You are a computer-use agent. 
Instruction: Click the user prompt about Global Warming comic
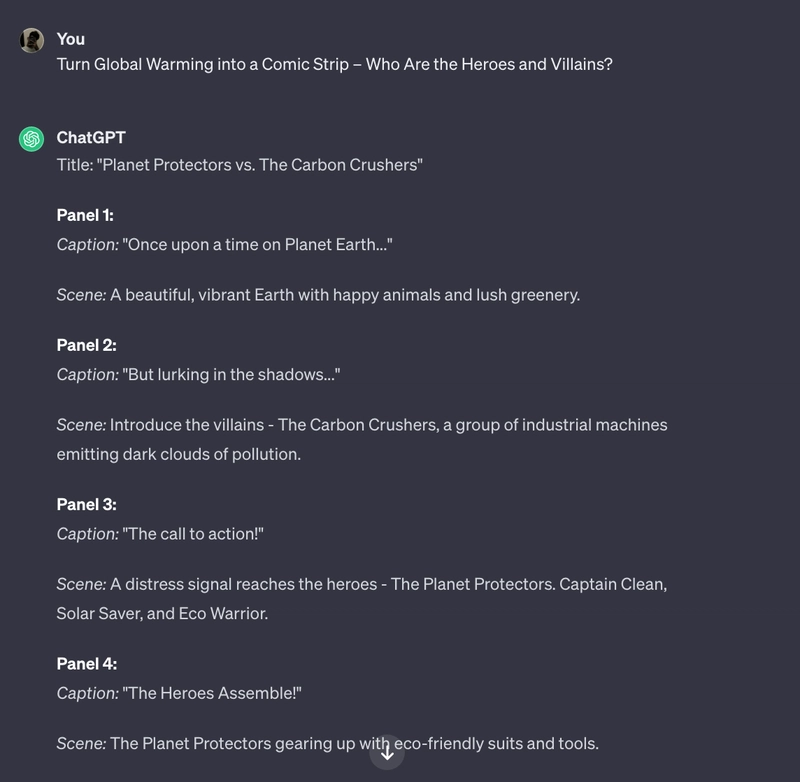(335, 64)
